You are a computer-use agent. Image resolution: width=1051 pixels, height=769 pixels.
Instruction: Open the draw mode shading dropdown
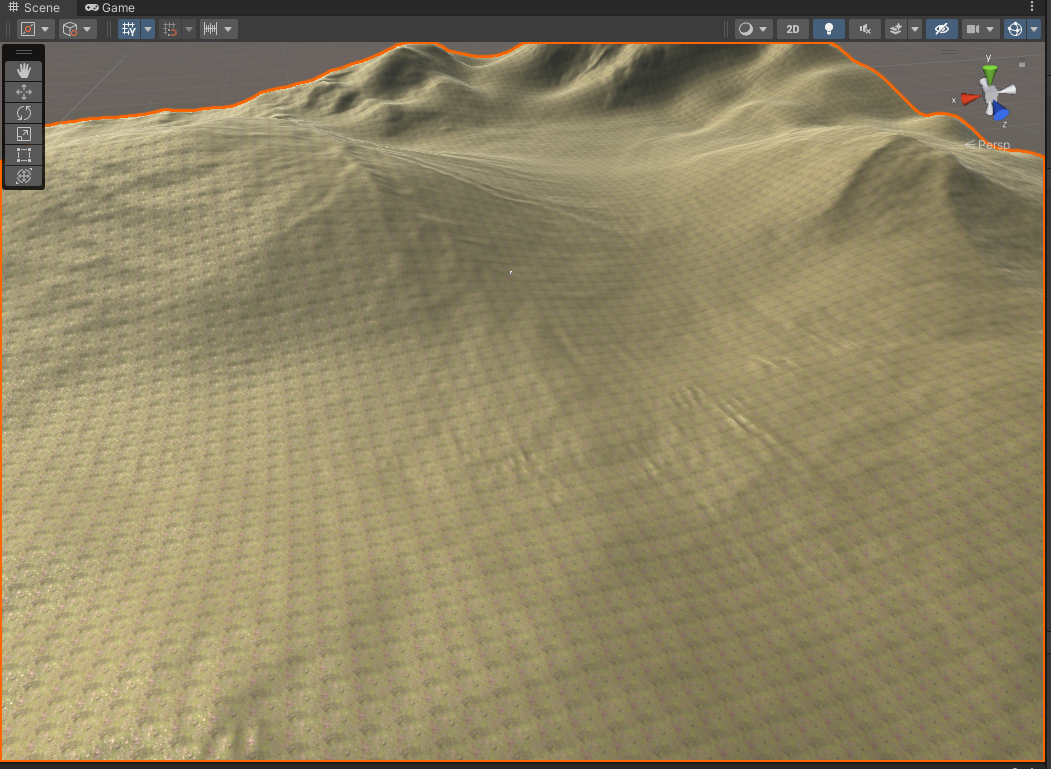[x=752, y=29]
